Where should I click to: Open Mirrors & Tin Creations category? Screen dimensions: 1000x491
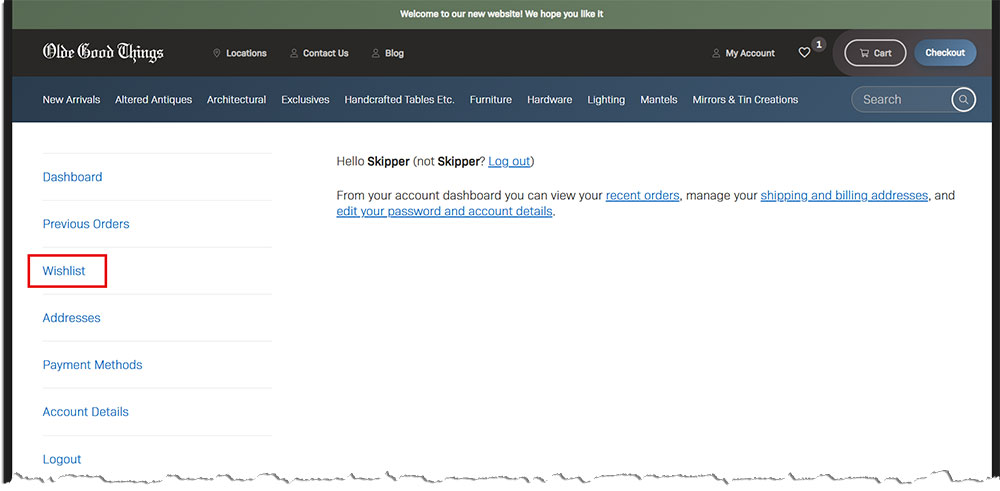tap(745, 99)
